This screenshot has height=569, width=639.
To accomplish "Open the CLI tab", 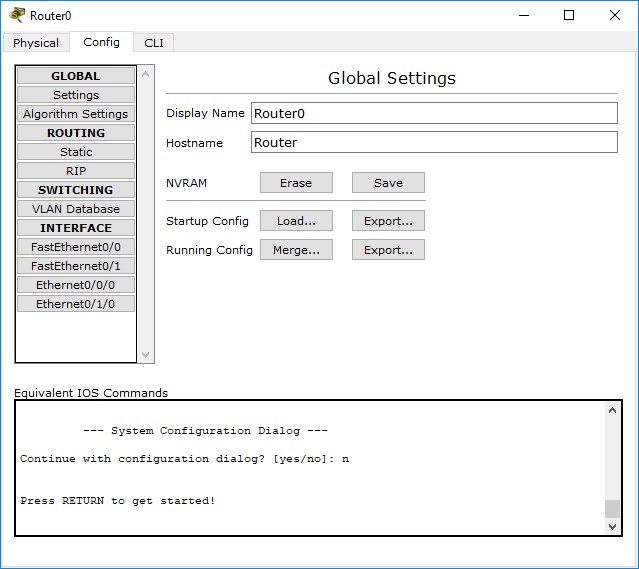I will 154,43.
